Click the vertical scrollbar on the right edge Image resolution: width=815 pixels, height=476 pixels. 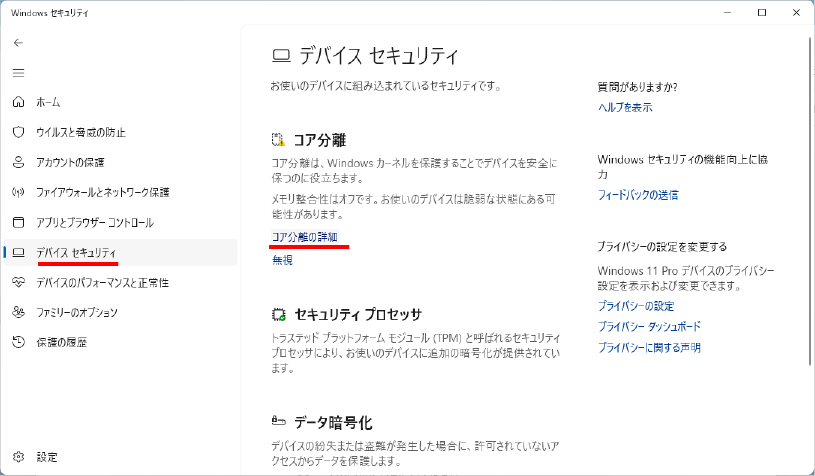point(811,196)
